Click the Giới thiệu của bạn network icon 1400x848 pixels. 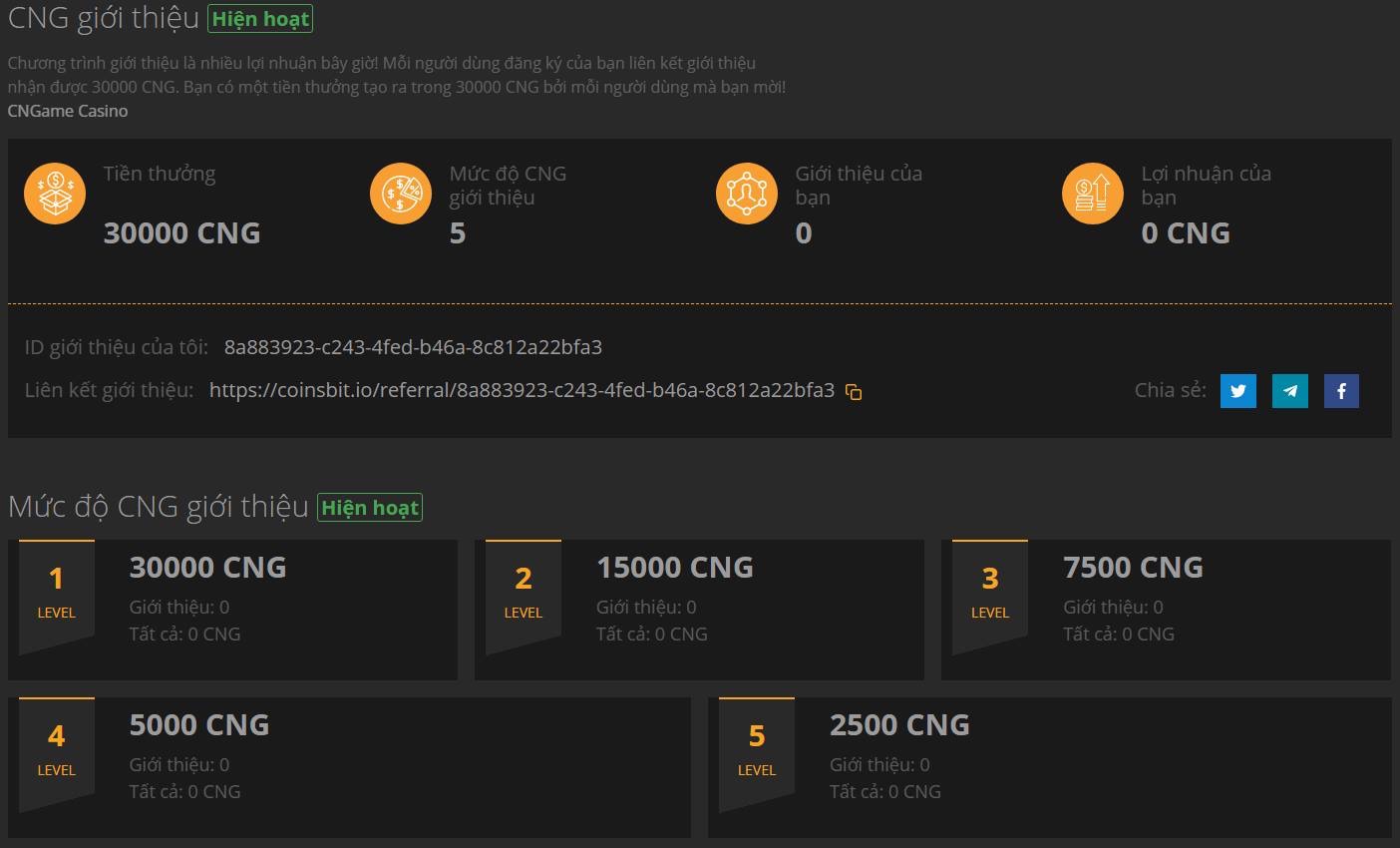746,194
